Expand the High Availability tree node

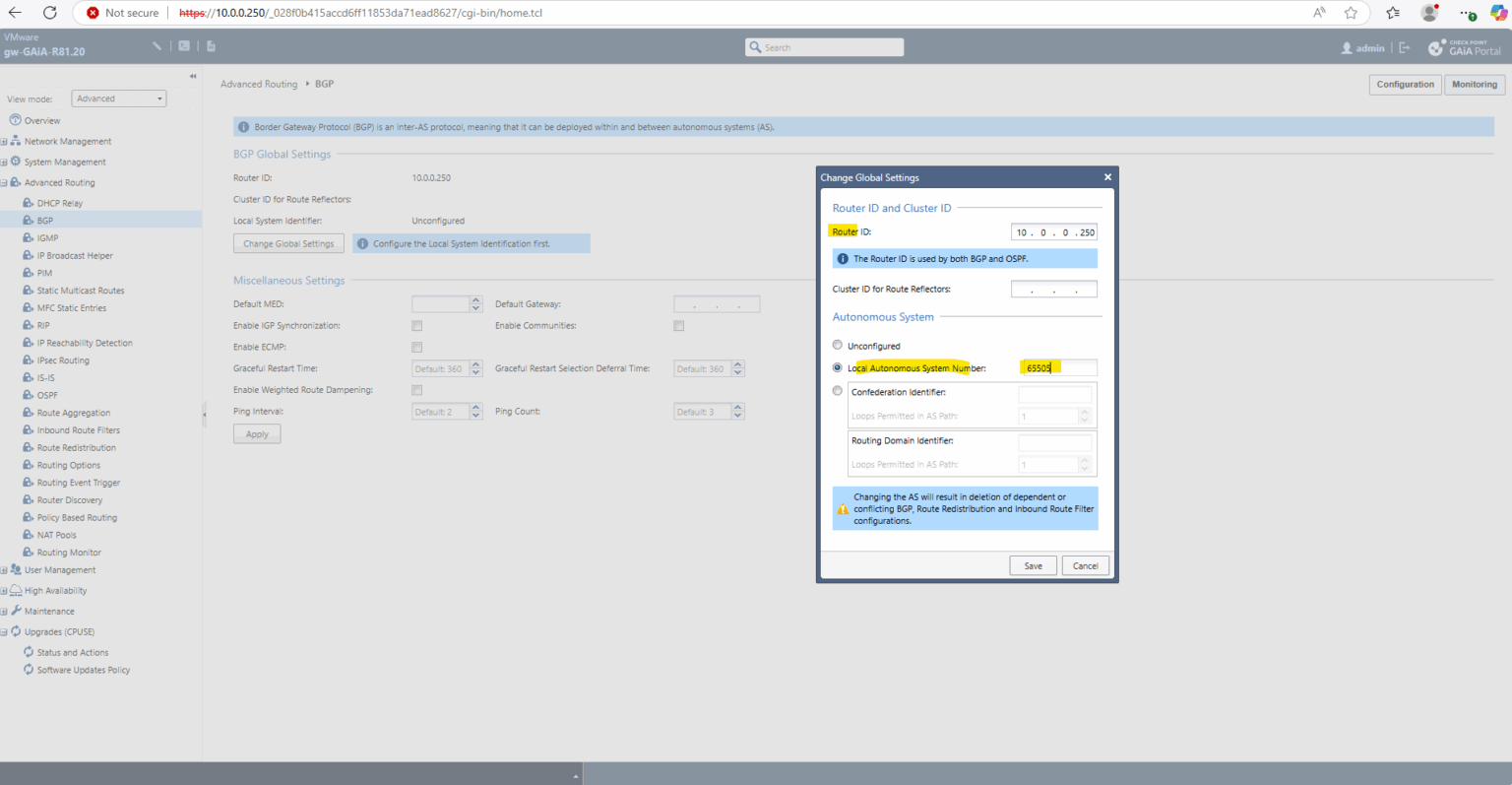4,591
